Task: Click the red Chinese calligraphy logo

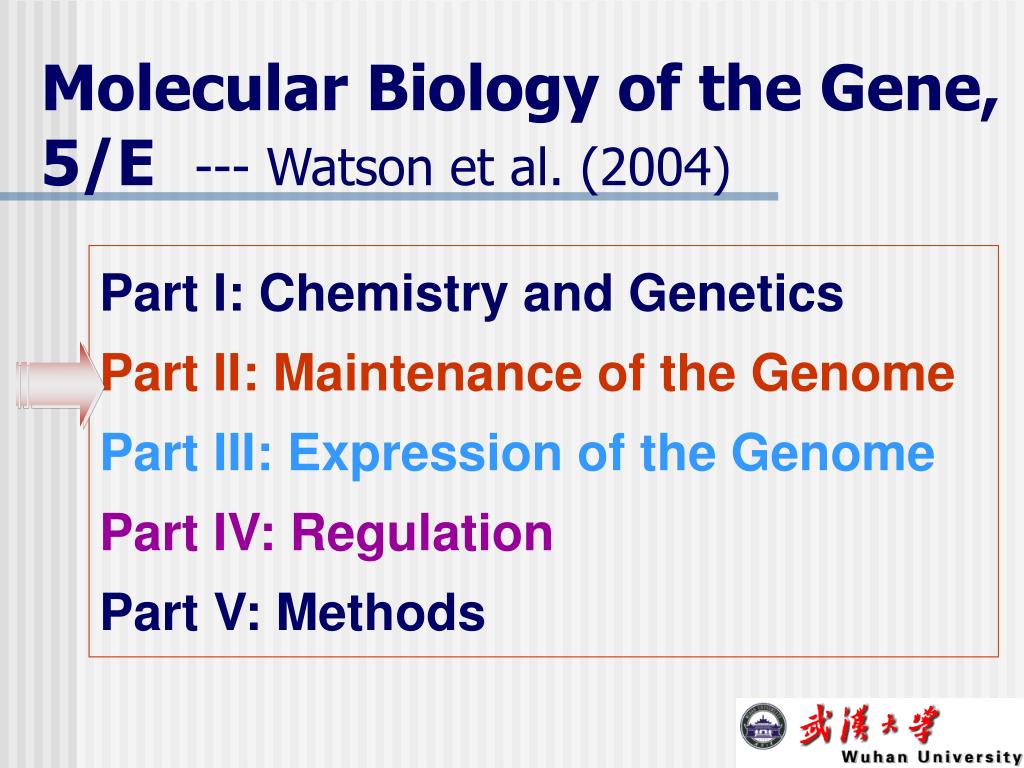Action: point(870,724)
